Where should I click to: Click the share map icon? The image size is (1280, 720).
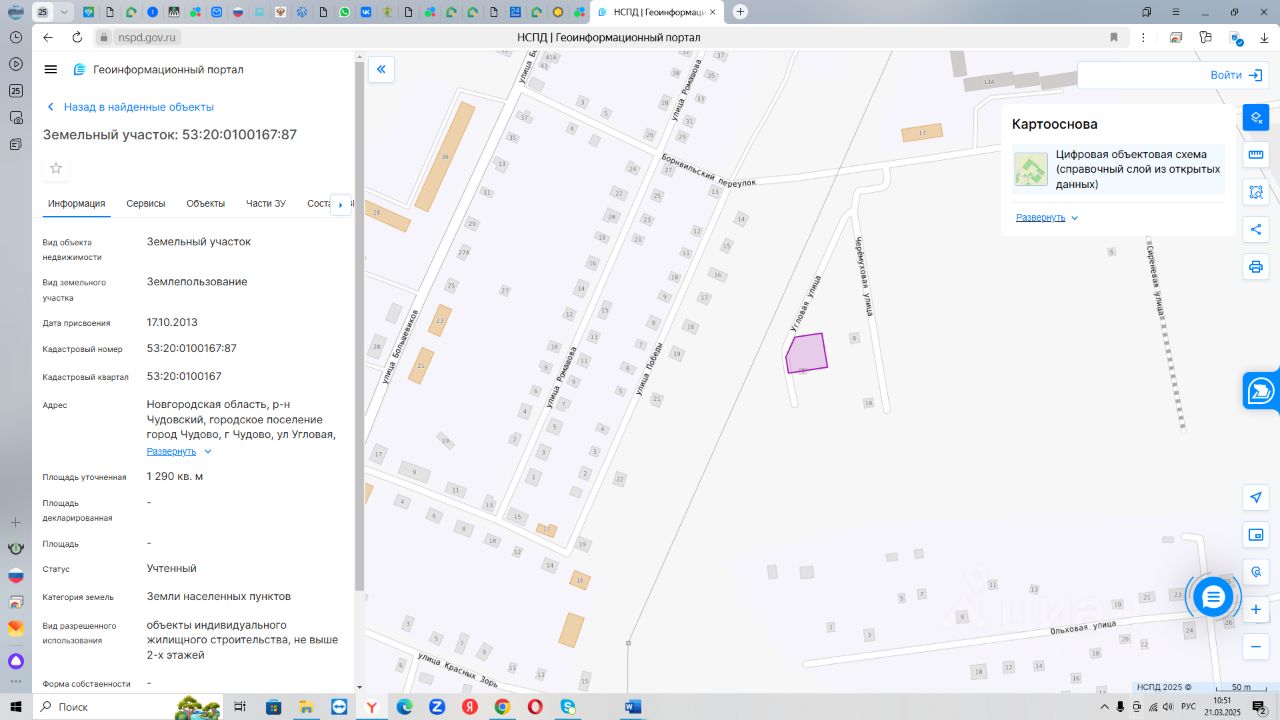(1256, 229)
